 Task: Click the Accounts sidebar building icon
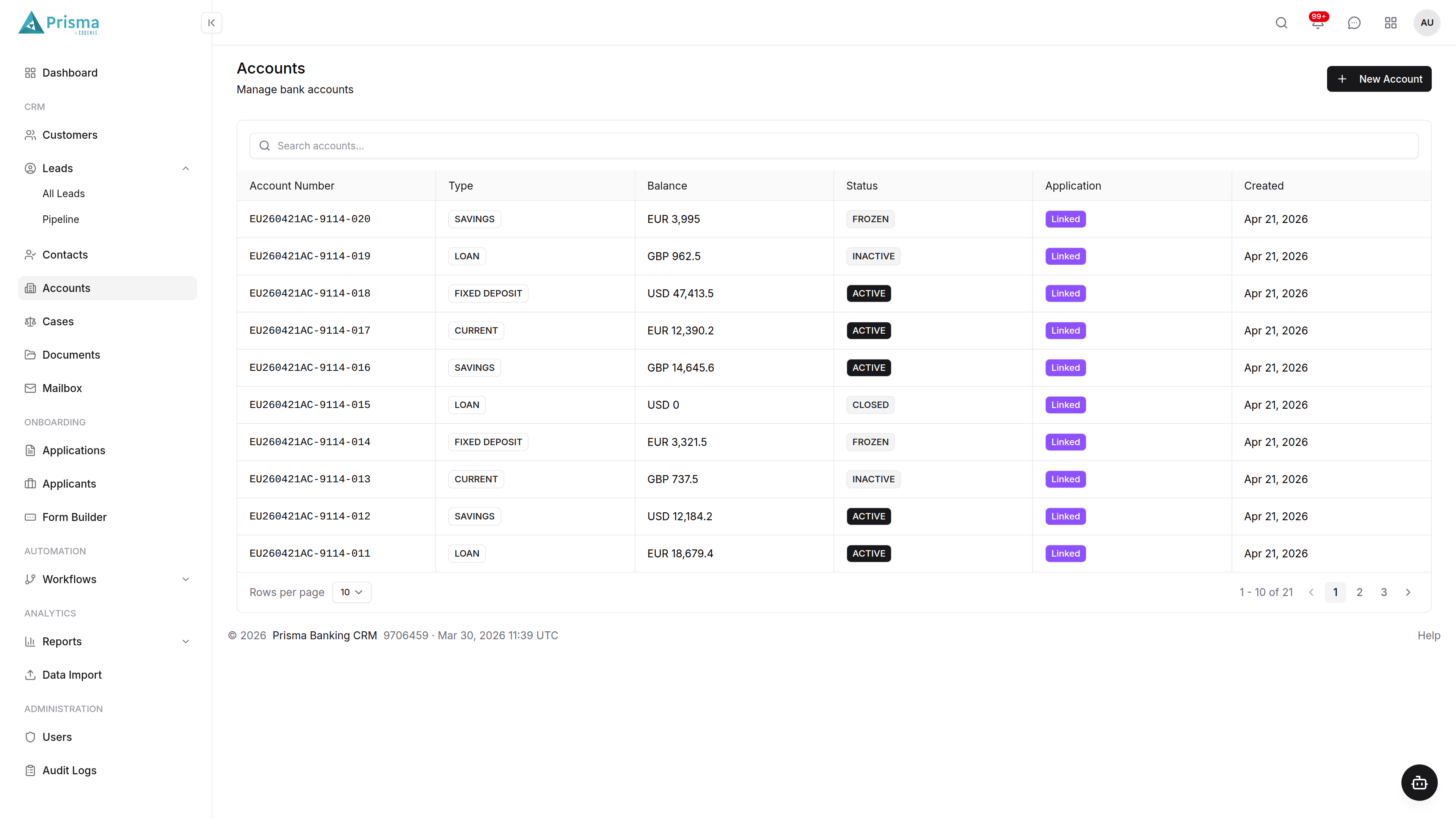(30, 288)
